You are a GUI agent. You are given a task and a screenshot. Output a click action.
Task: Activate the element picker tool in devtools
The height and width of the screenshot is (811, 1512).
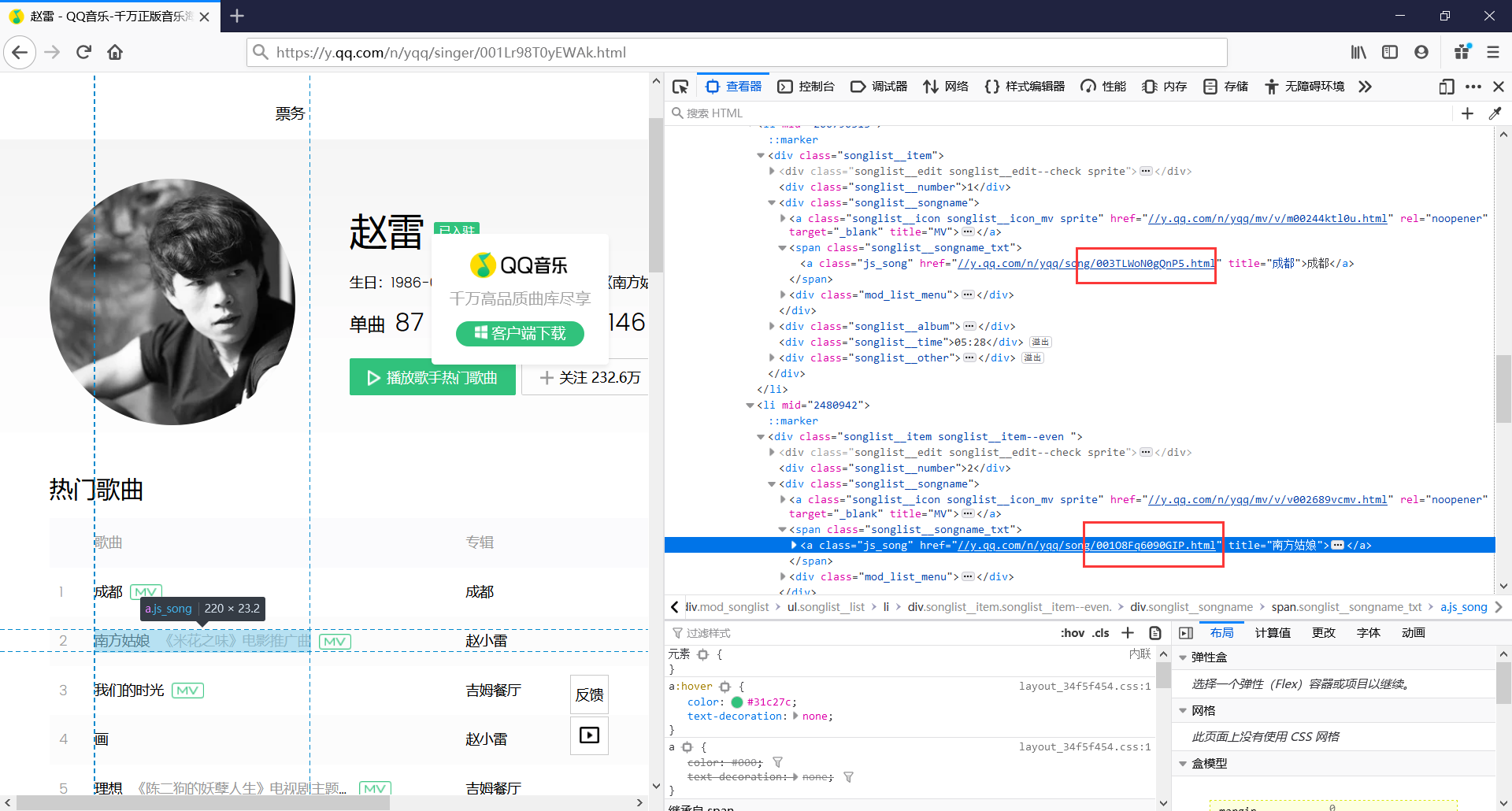pos(680,87)
